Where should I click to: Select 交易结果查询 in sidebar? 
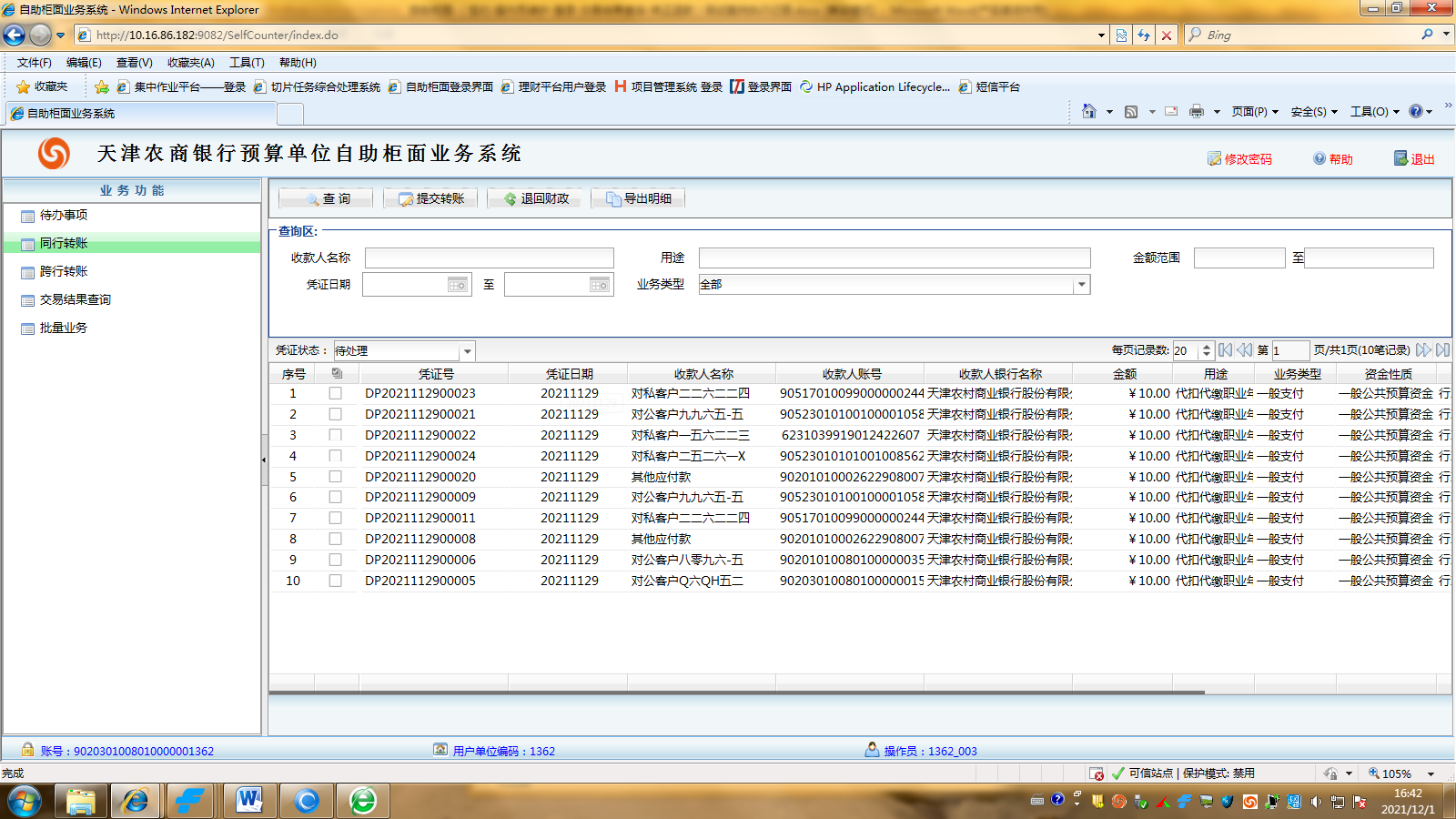click(75, 299)
